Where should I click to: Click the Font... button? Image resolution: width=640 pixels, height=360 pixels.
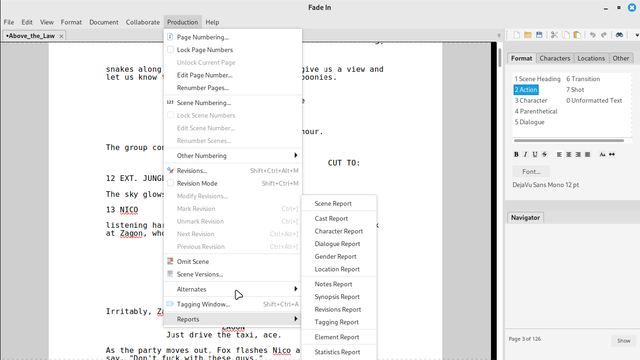point(531,171)
